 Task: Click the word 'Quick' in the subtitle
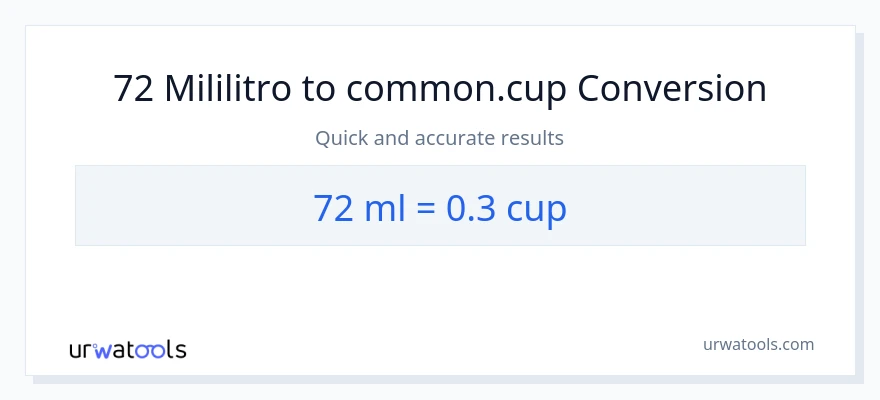coord(338,138)
